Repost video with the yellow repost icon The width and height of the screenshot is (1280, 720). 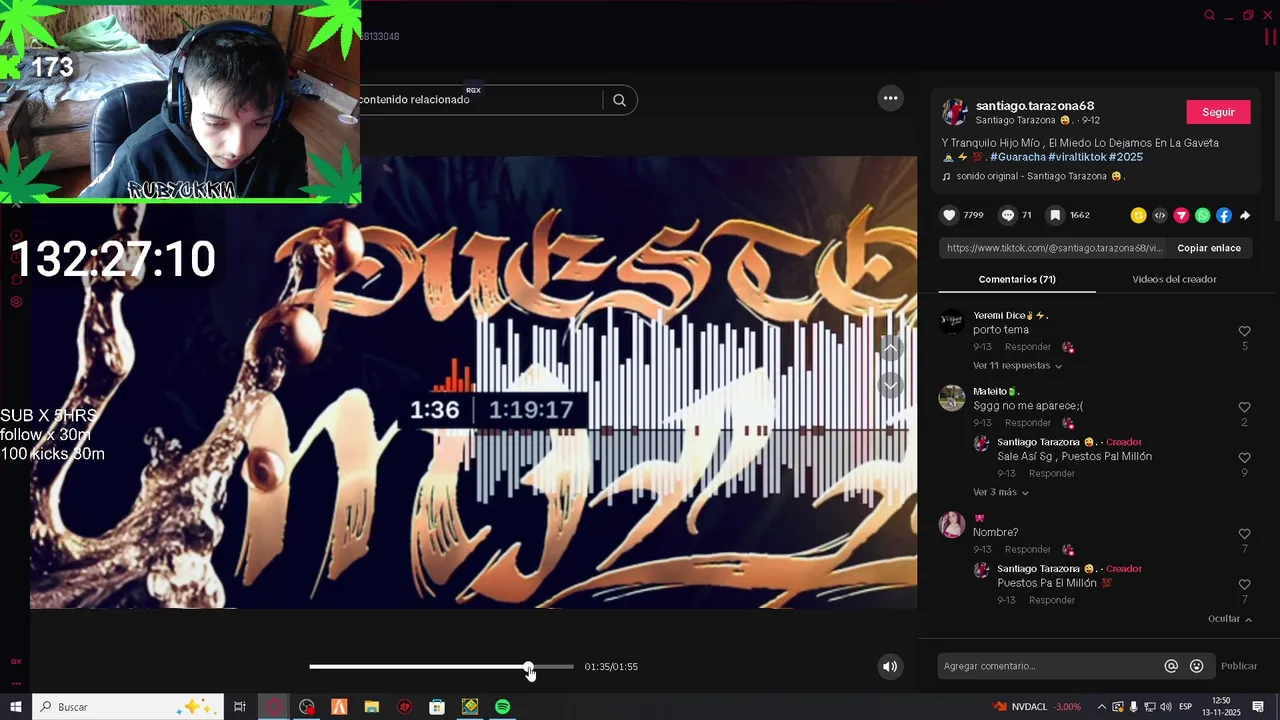coord(1138,215)
